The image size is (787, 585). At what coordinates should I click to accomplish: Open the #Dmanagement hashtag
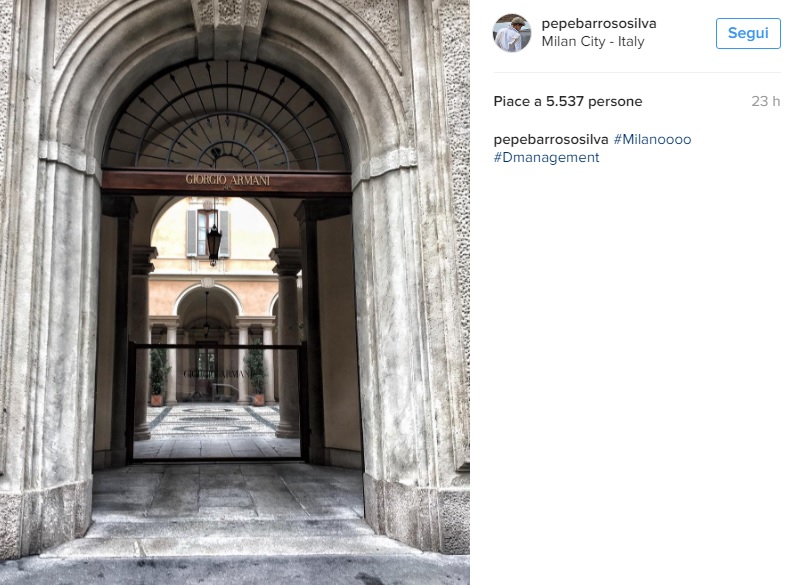click(x=546, y=158)
